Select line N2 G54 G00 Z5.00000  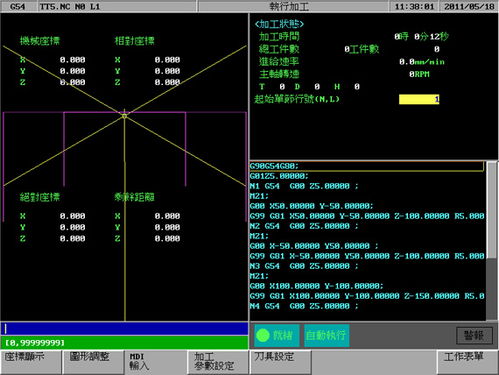click(x=304, y=226)
